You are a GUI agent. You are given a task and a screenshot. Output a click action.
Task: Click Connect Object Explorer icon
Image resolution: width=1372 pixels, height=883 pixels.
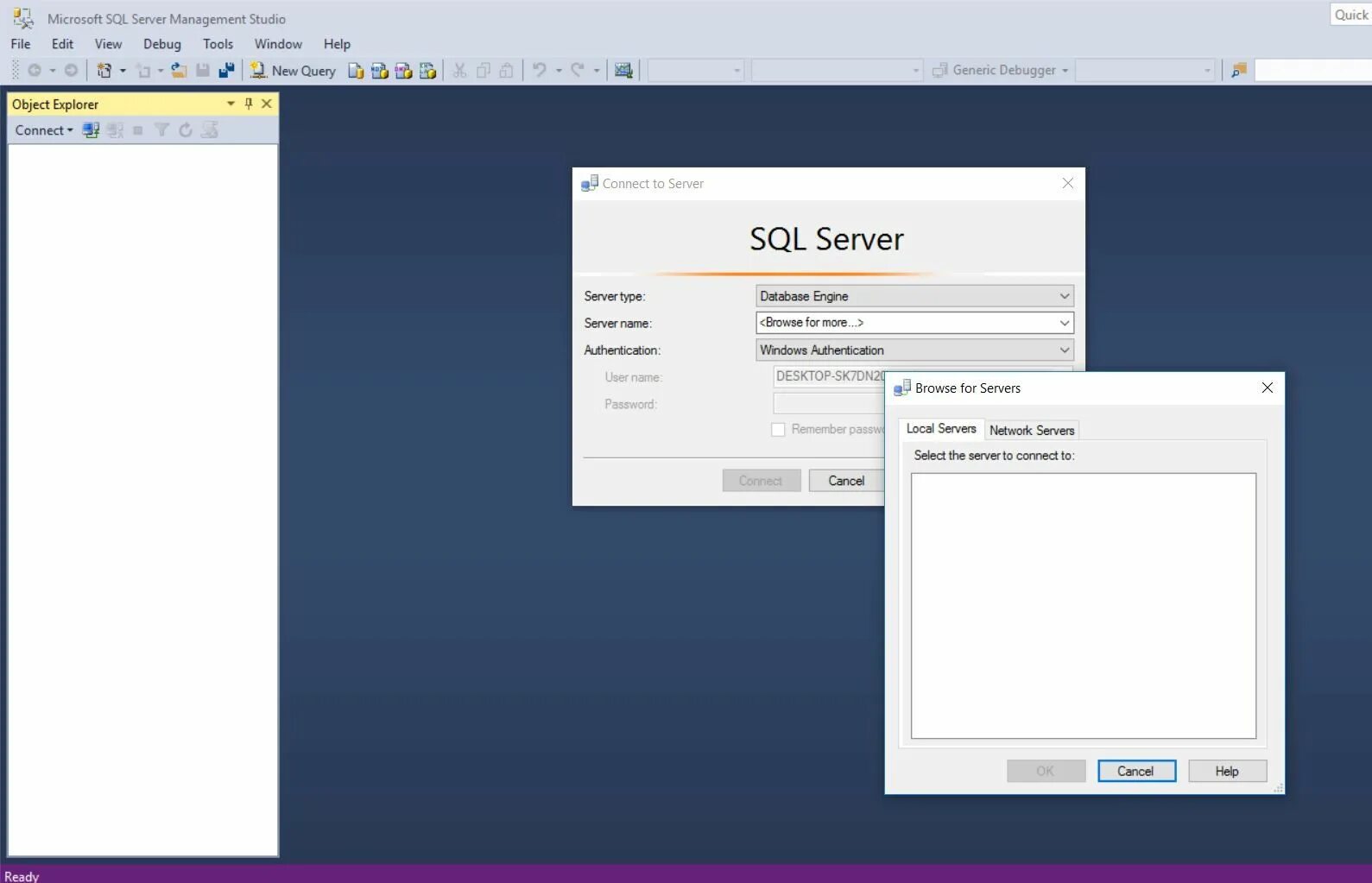[x=91, y=130]
